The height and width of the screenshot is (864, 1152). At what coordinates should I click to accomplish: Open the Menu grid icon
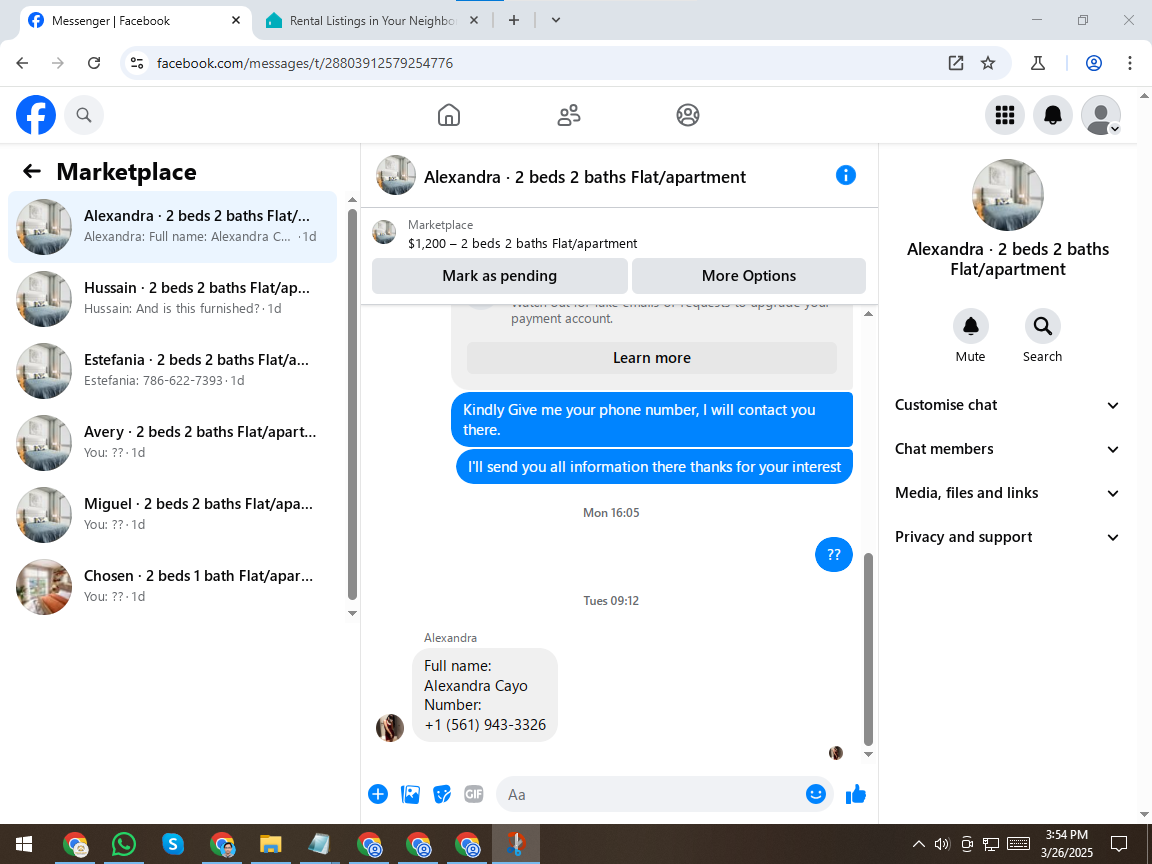pyautogui.click(x=1004, y=115)
